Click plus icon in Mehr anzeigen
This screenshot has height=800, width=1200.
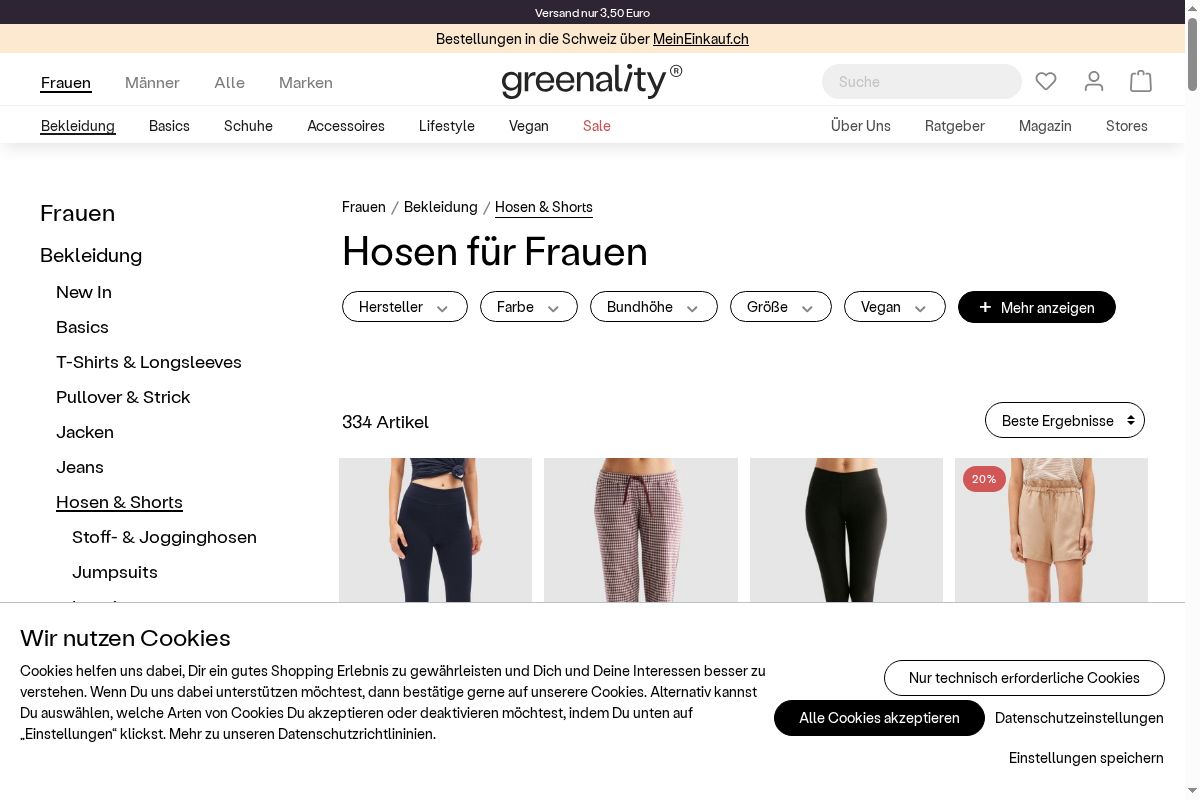pos(985,307)
